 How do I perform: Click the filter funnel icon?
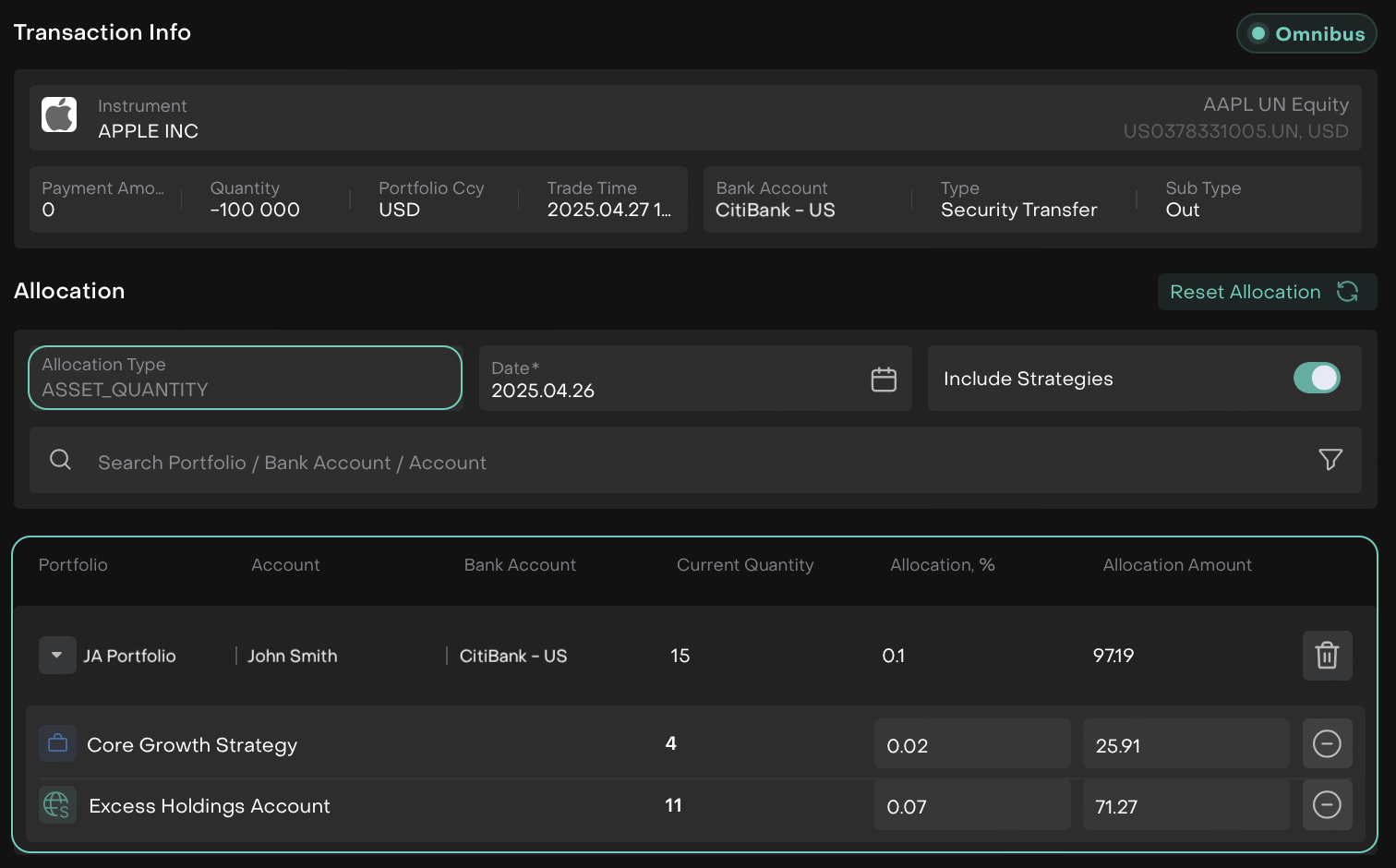1330,459
